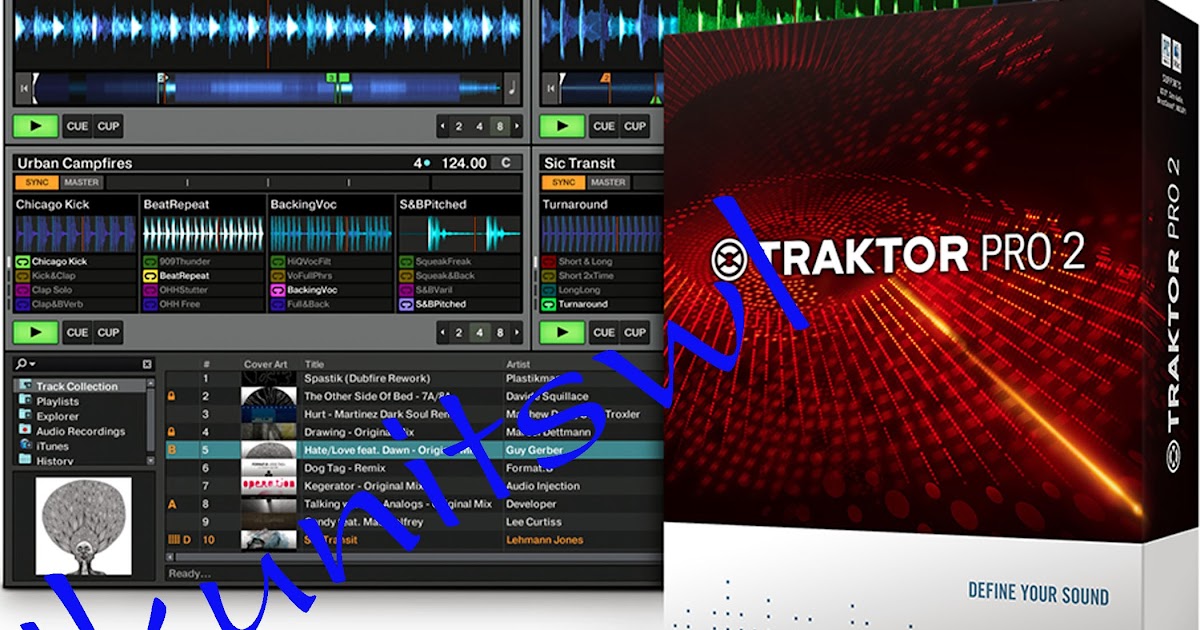Click loop size right arrow, Urban Campfires deck

pos(516,333)
